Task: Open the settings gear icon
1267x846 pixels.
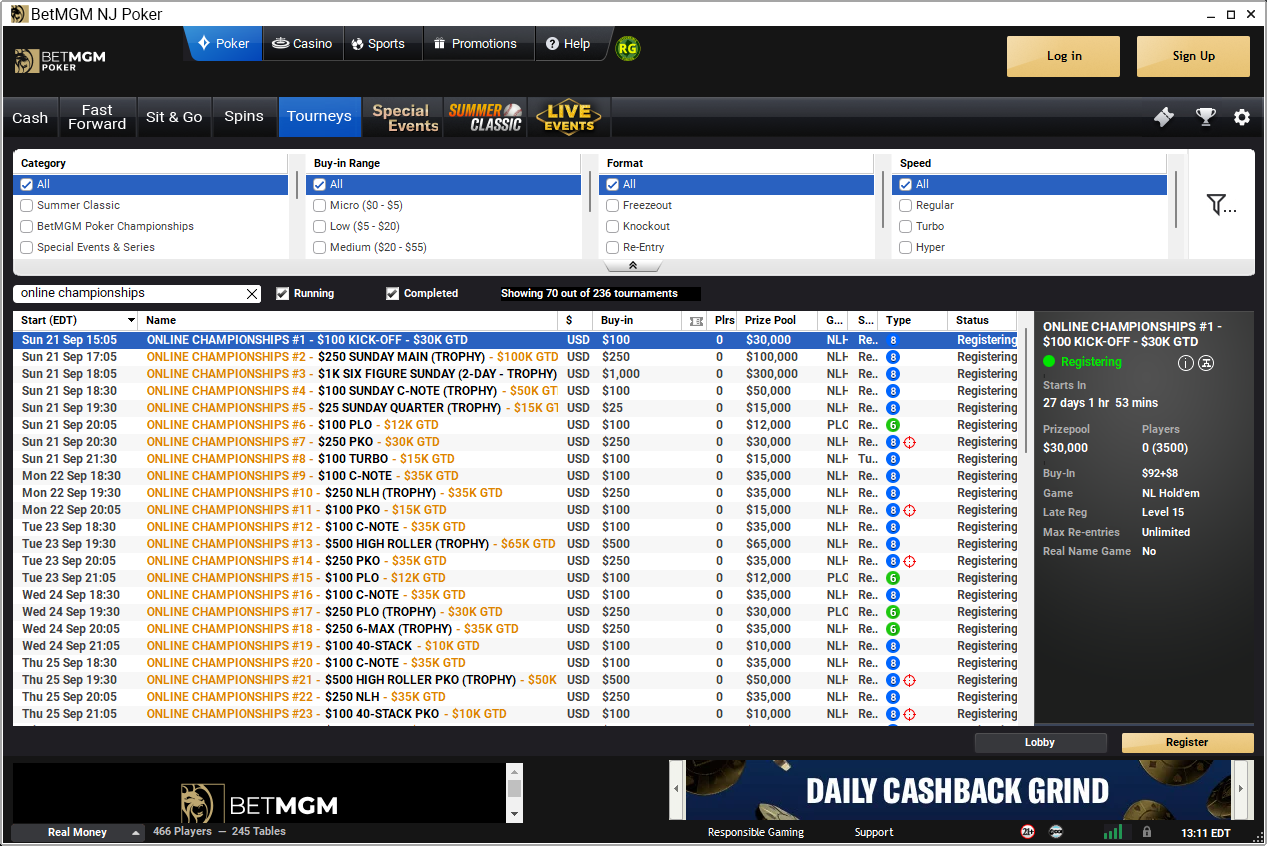Action: pos(1242,117)
